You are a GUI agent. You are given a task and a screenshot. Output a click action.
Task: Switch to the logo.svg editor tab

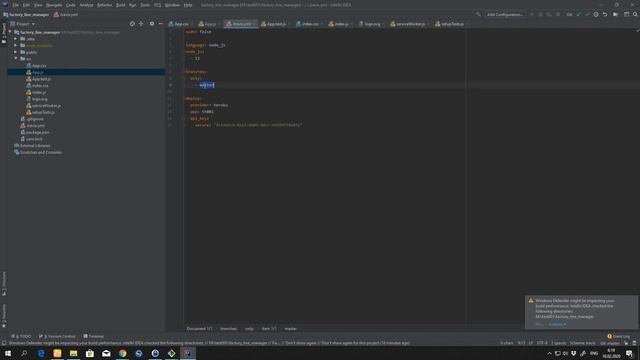(x=371, y=24)
